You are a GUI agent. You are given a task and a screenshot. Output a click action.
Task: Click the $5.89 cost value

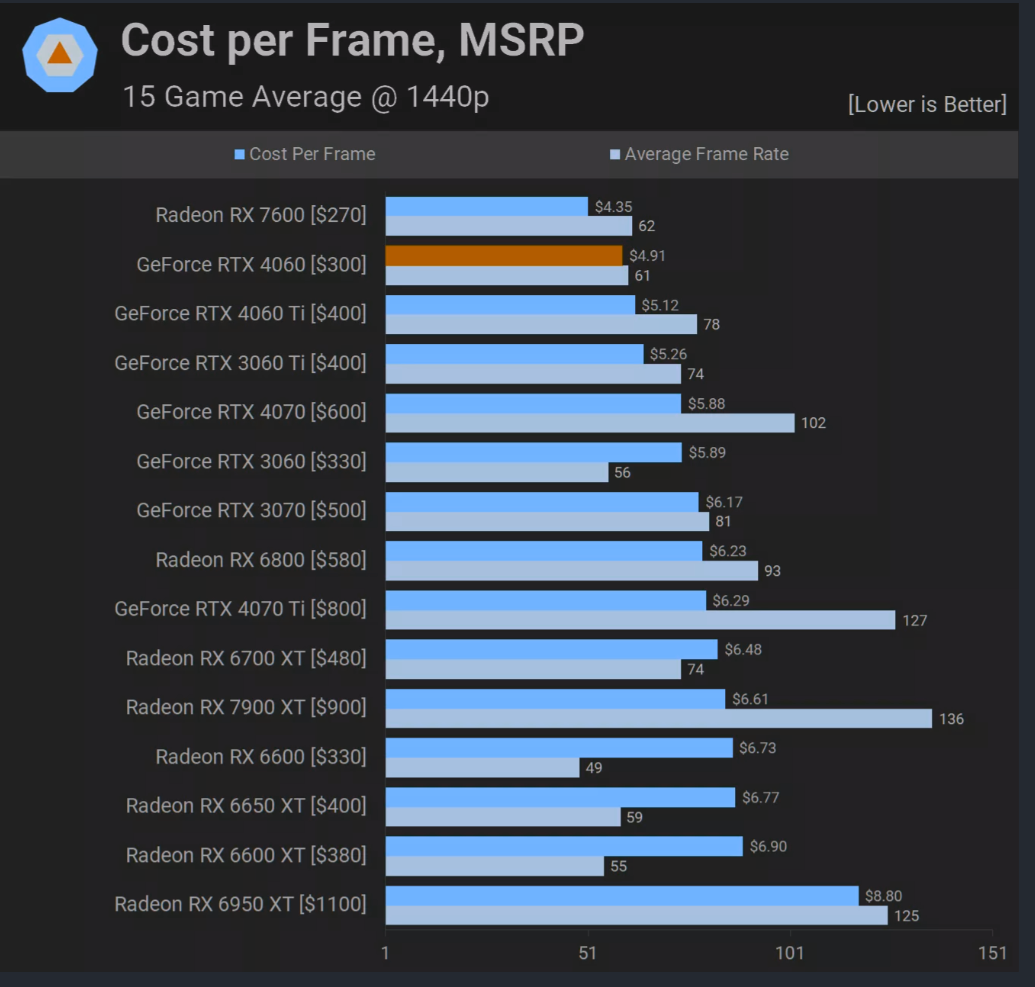[x=707, y=452]
